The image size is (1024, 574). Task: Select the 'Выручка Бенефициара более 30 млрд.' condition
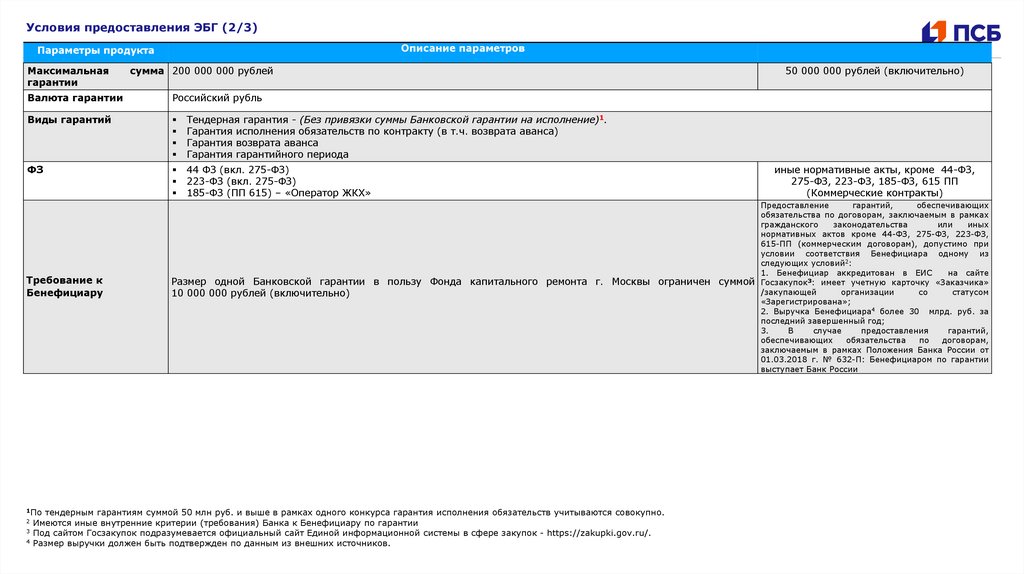coord(874,317)
